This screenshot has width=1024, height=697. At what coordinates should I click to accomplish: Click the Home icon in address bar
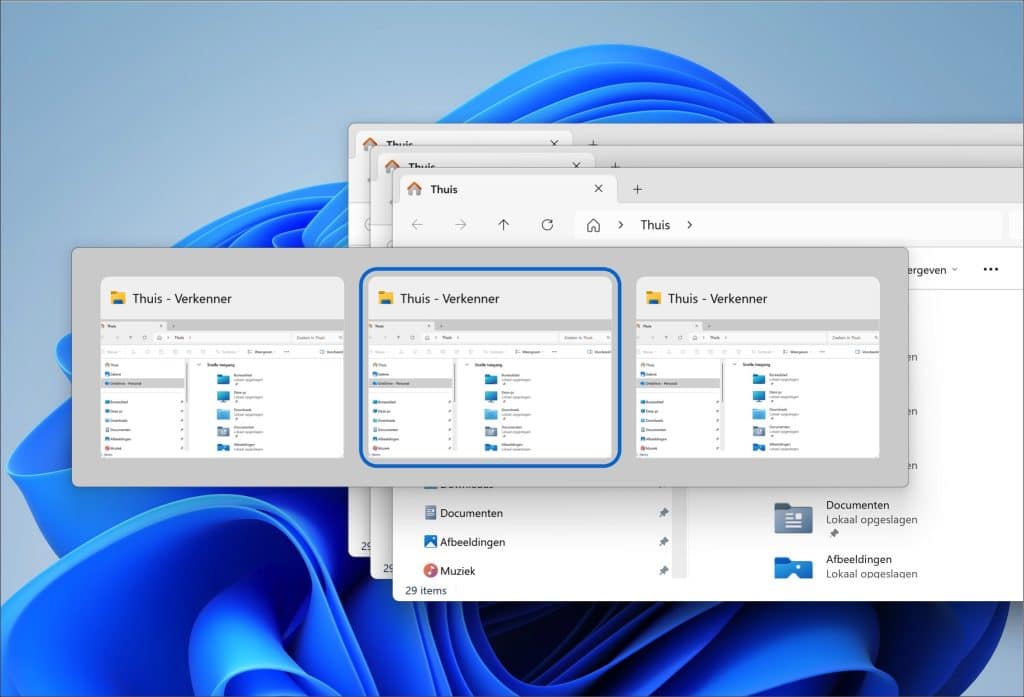(x=593, y=225)
